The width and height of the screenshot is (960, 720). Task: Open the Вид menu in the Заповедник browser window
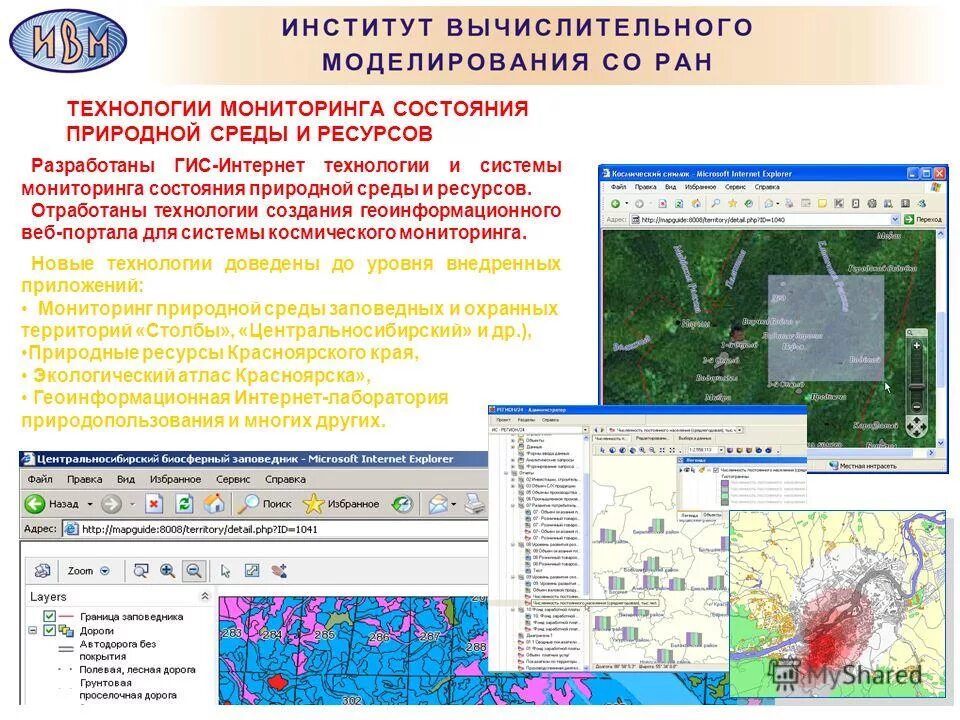click(126, 479)
